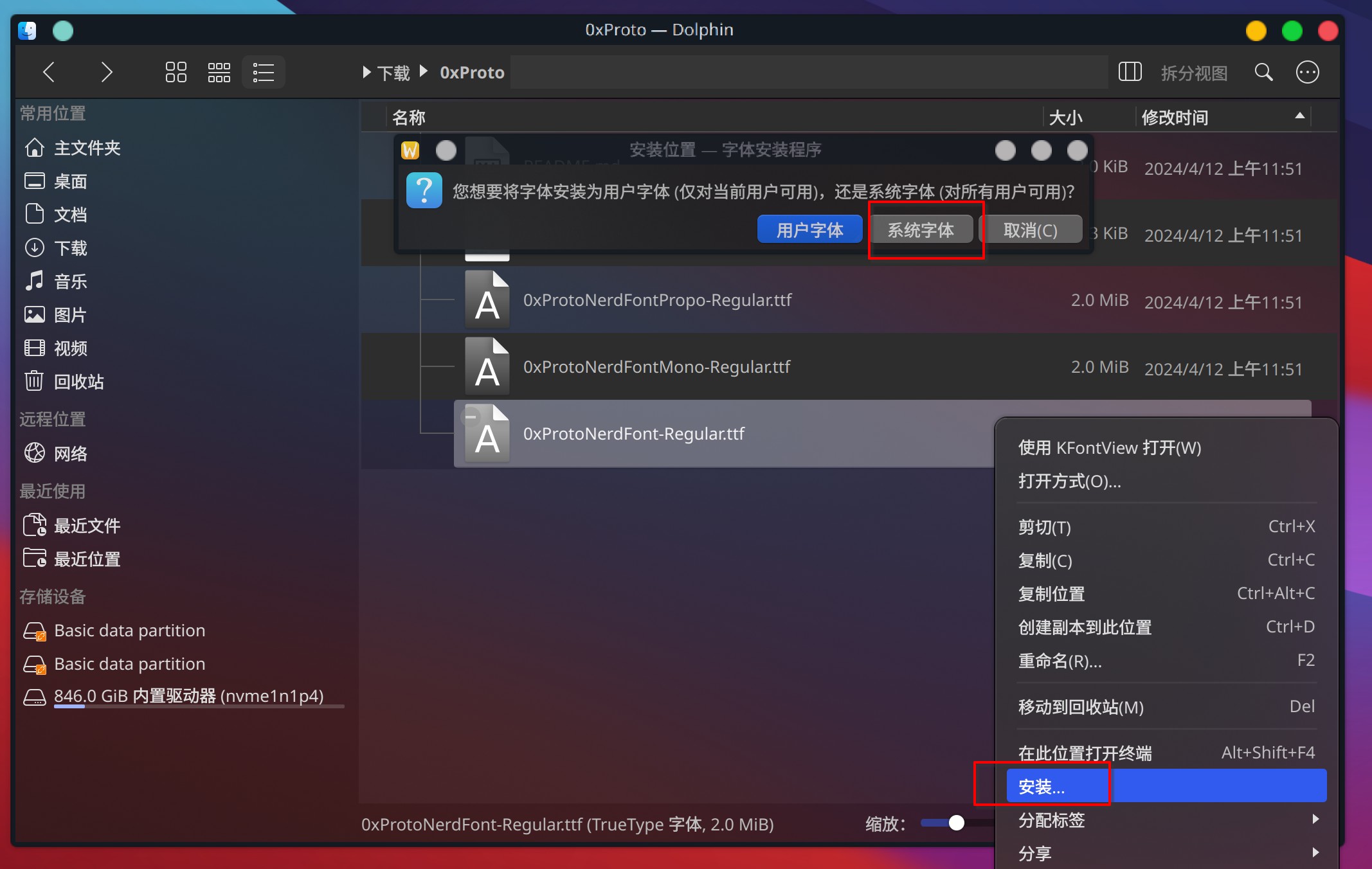This screenshot has width=1372, height=869.
Task: Open 视频 in the places sidebar
Action: 70,348
